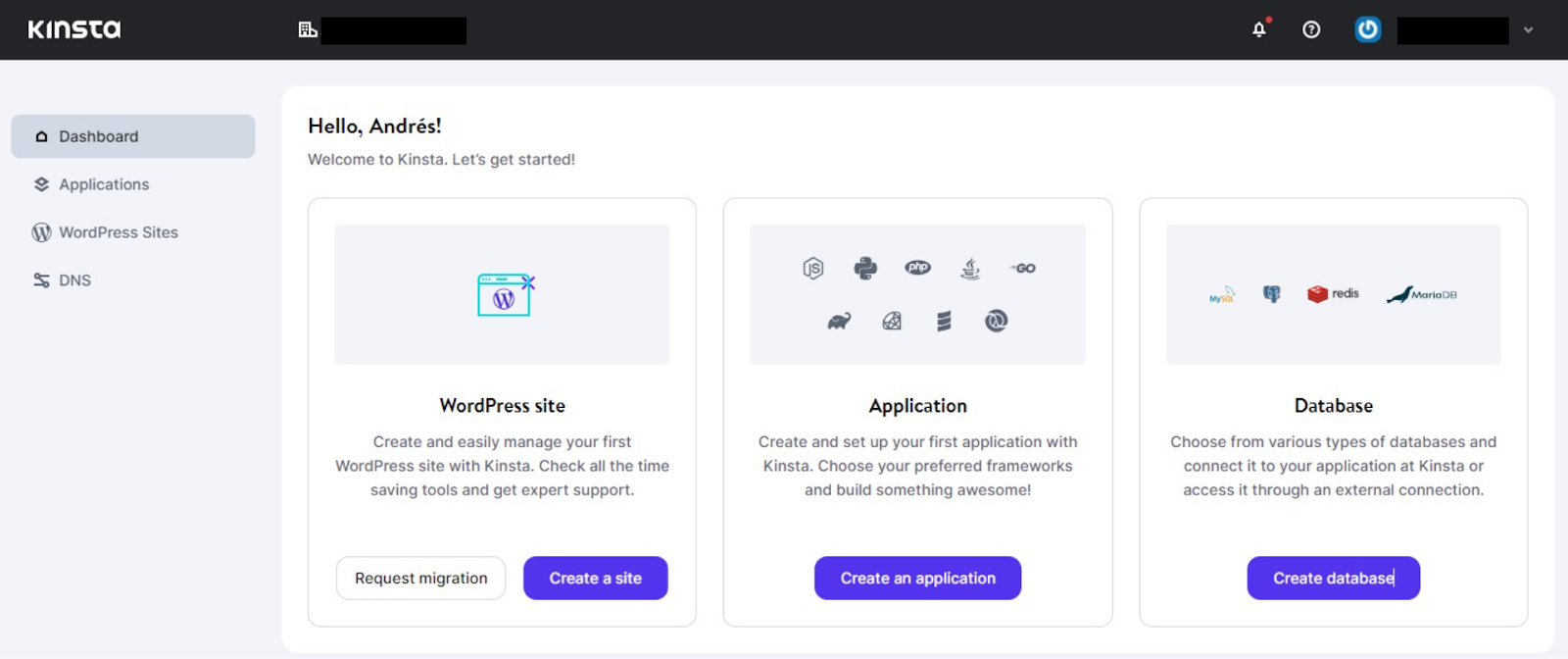1568x659 pixels.
Task: Click the Node.js icon in Application card
Action: click(x=813, y=268)
